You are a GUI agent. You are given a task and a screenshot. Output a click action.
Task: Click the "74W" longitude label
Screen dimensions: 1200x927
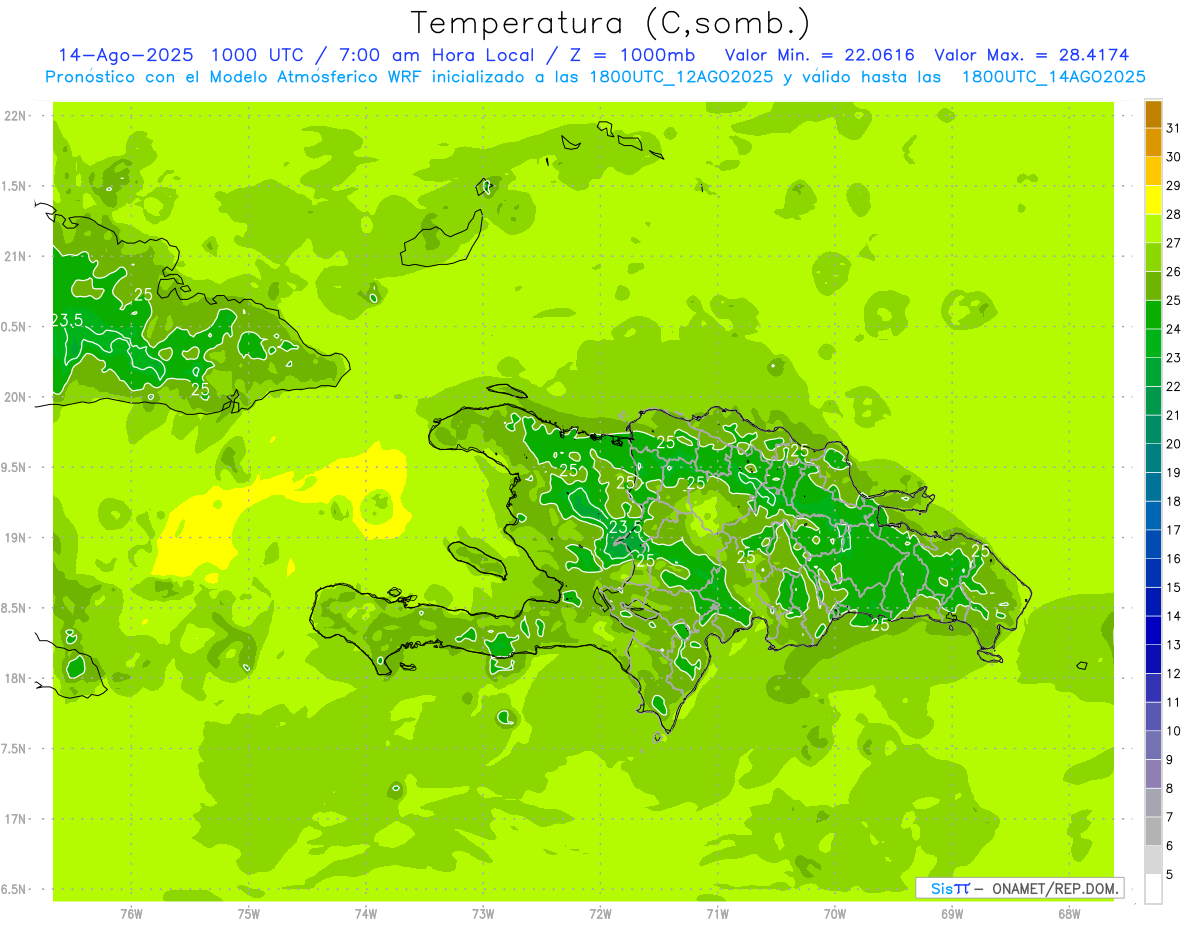pos(366,914)
